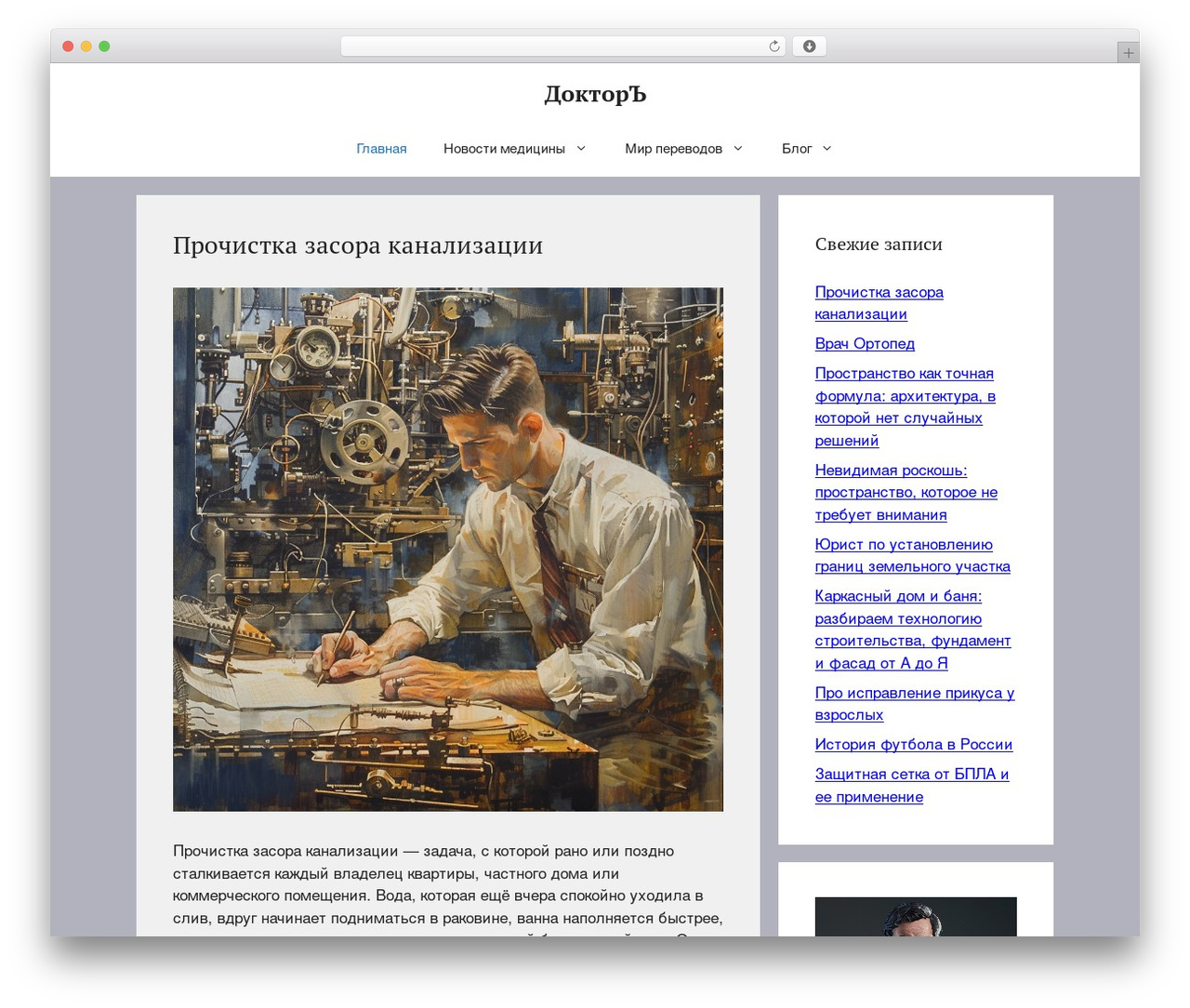Open the article title Прочистка засора канализации
Screen dimensions: 1190x1008
coord(358,245)
